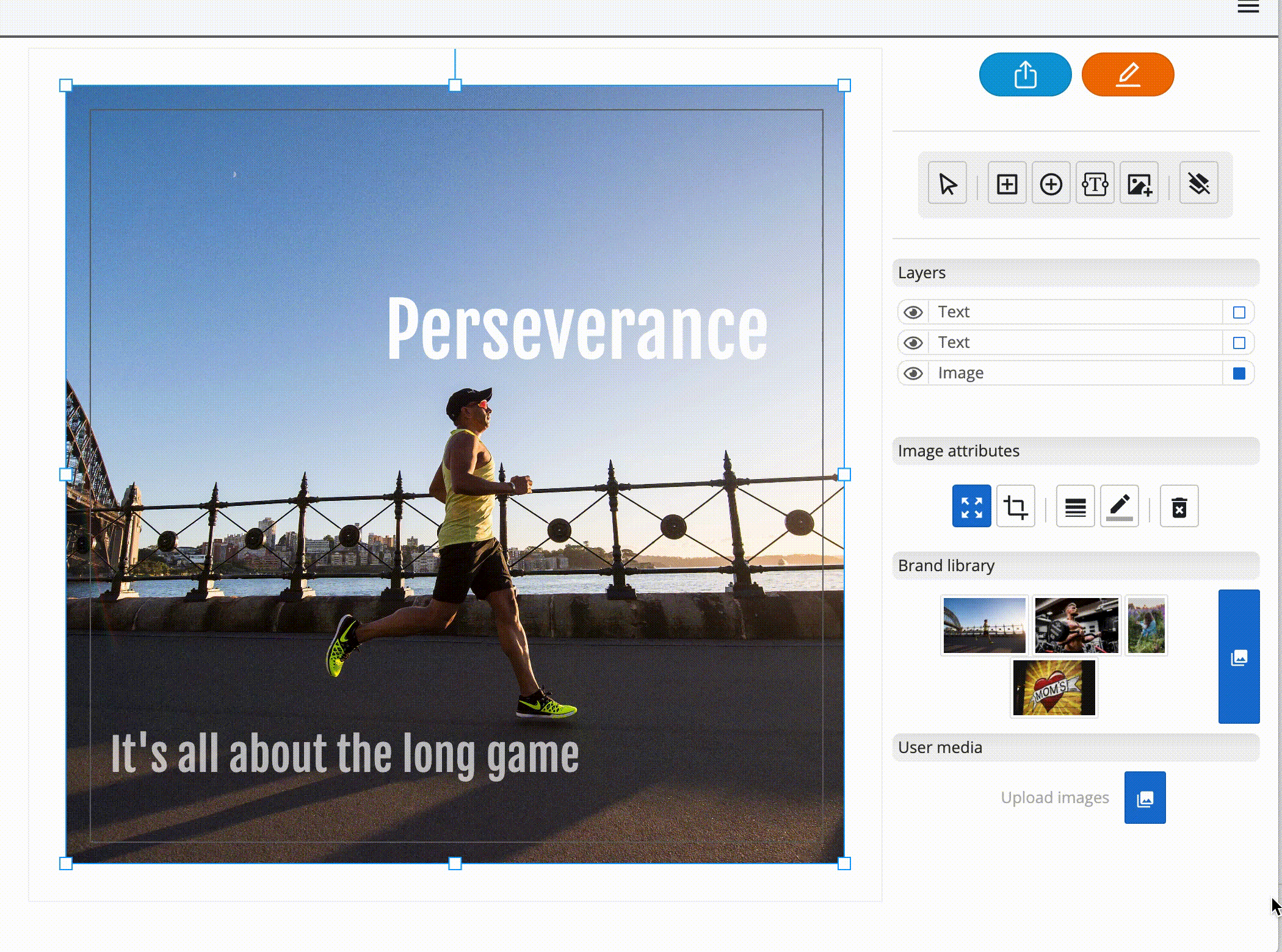
Task: Click the orange edit pencil button
Action: (x=1128, y=74)
